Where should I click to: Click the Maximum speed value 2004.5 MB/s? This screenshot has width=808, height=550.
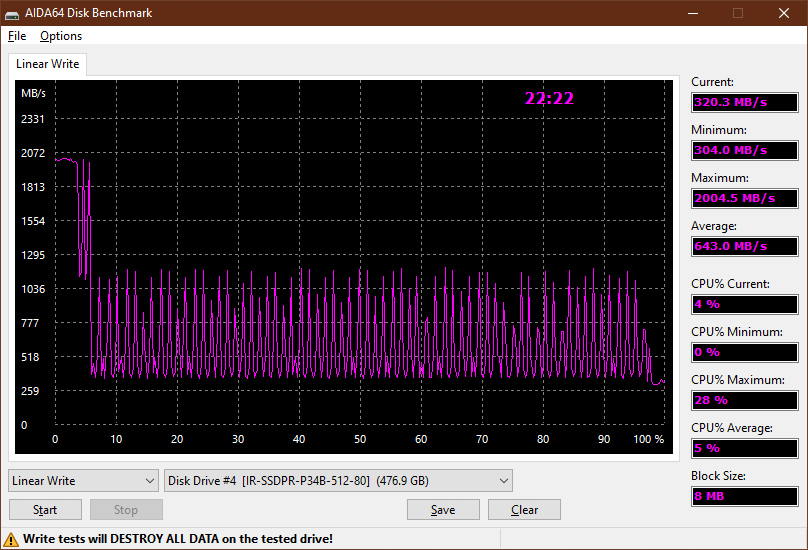[x=745, y=198]
